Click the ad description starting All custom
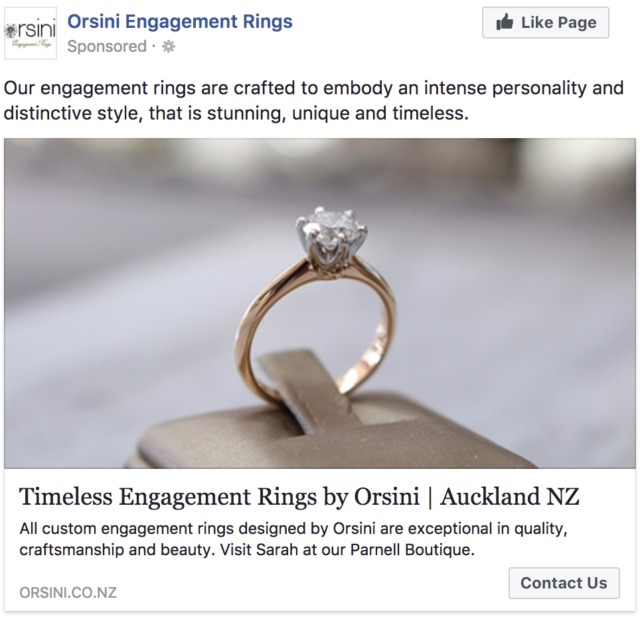The height and width of the screenshot is (619, 640). click(x=293, y=539)
